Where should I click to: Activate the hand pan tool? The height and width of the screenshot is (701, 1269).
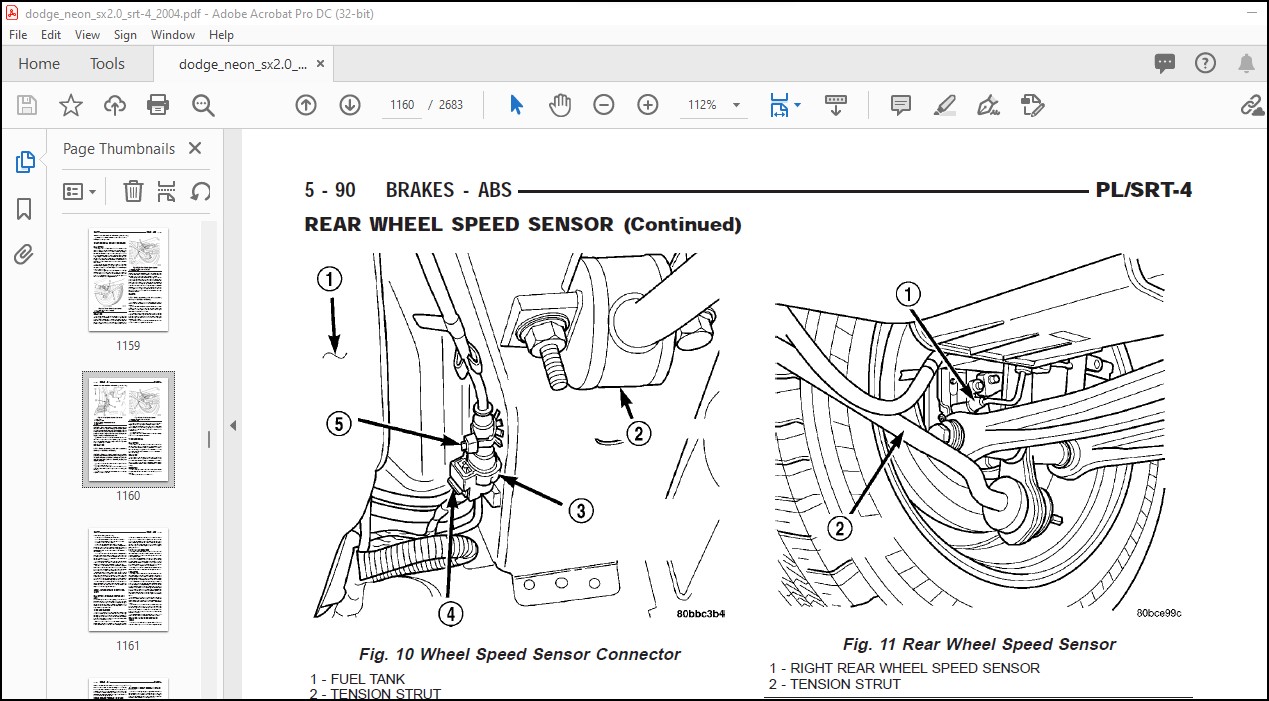[560, 105]
